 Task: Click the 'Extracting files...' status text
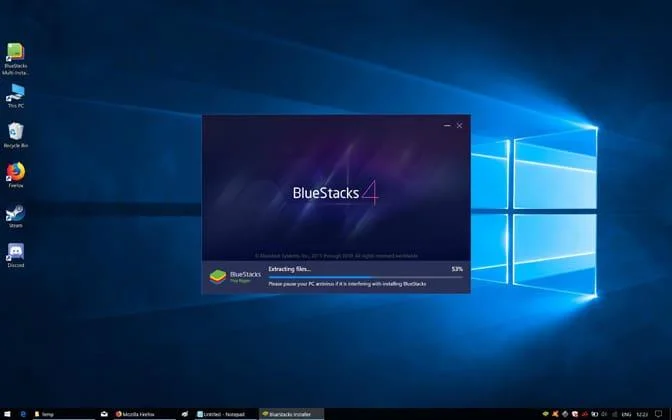coord(290,269)
